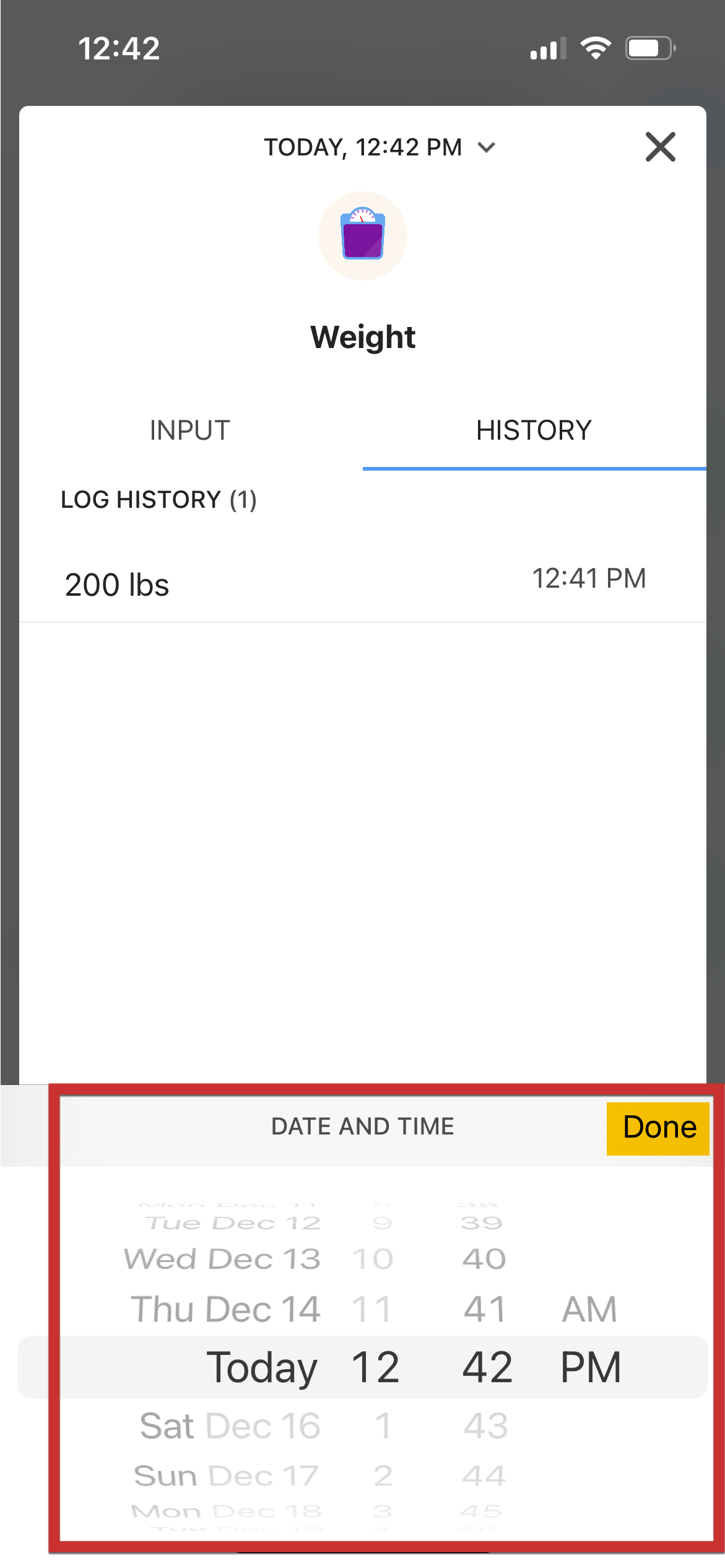Expand the date chevron beside Today, 12:42 PM
This screenshot has width=725, height=1568.
487,147
